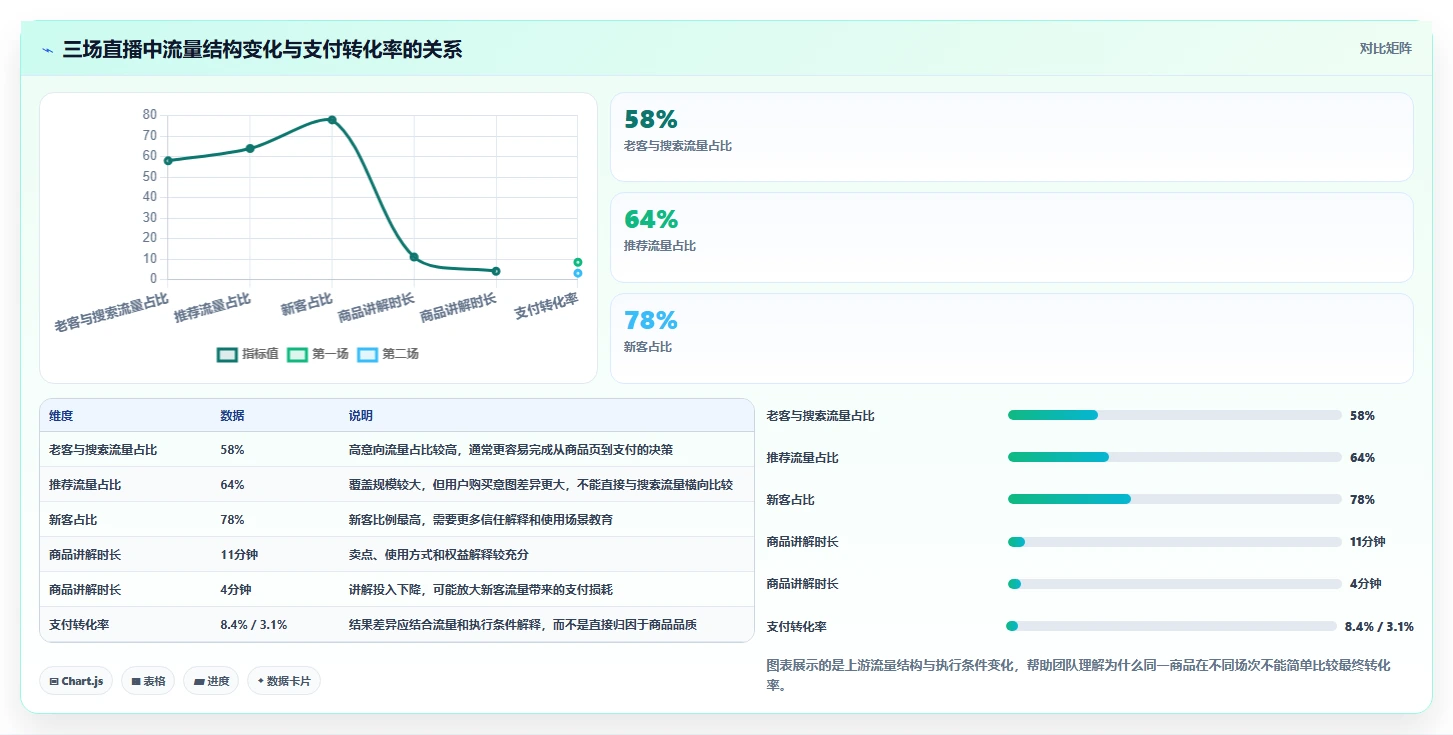Screen dimensions: 1453x735
Task: Select the 老客与搜索流量占比 cell in the table
Action: point(103,450)
